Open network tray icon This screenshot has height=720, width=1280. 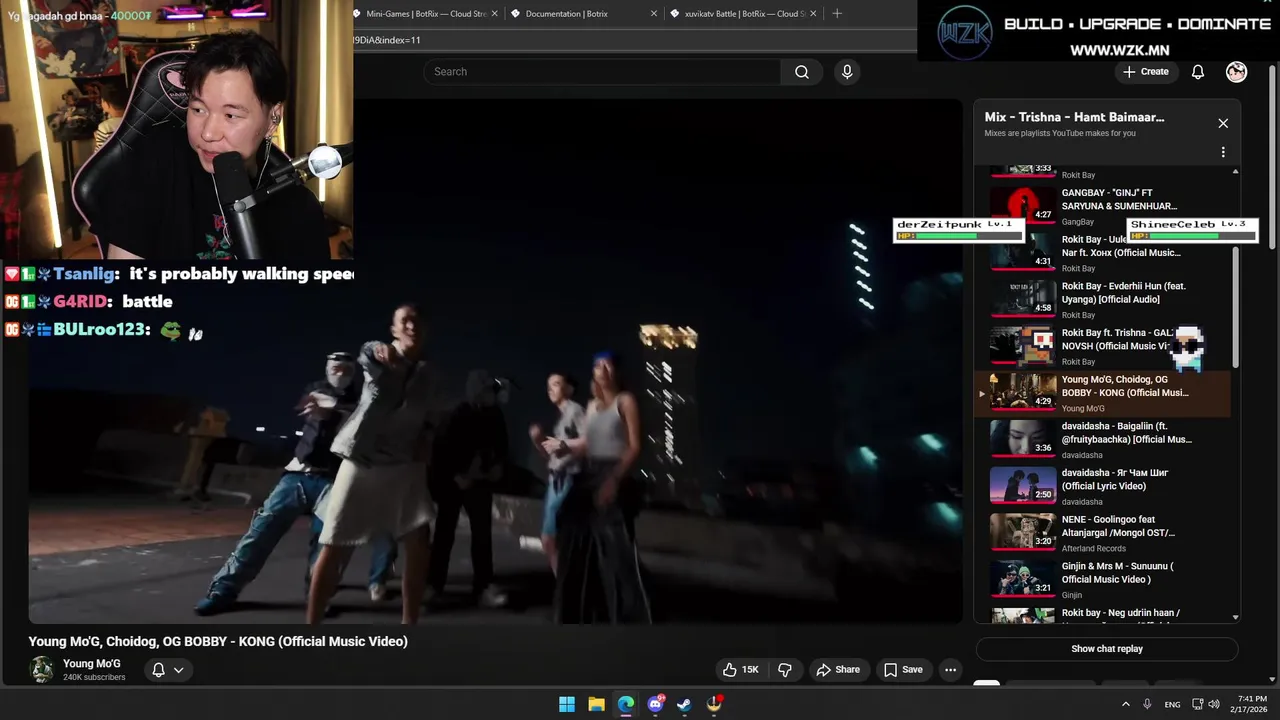(1197, 704)
